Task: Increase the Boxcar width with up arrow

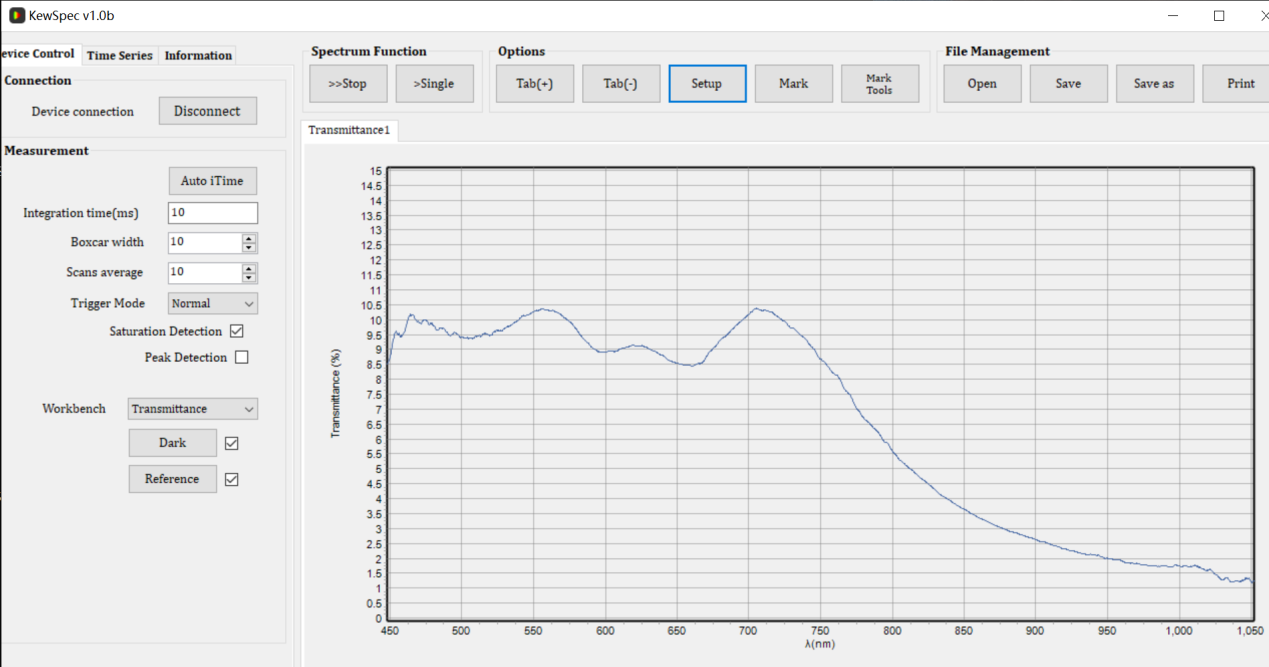Action: pyautogui.click(x=249, y=238)
